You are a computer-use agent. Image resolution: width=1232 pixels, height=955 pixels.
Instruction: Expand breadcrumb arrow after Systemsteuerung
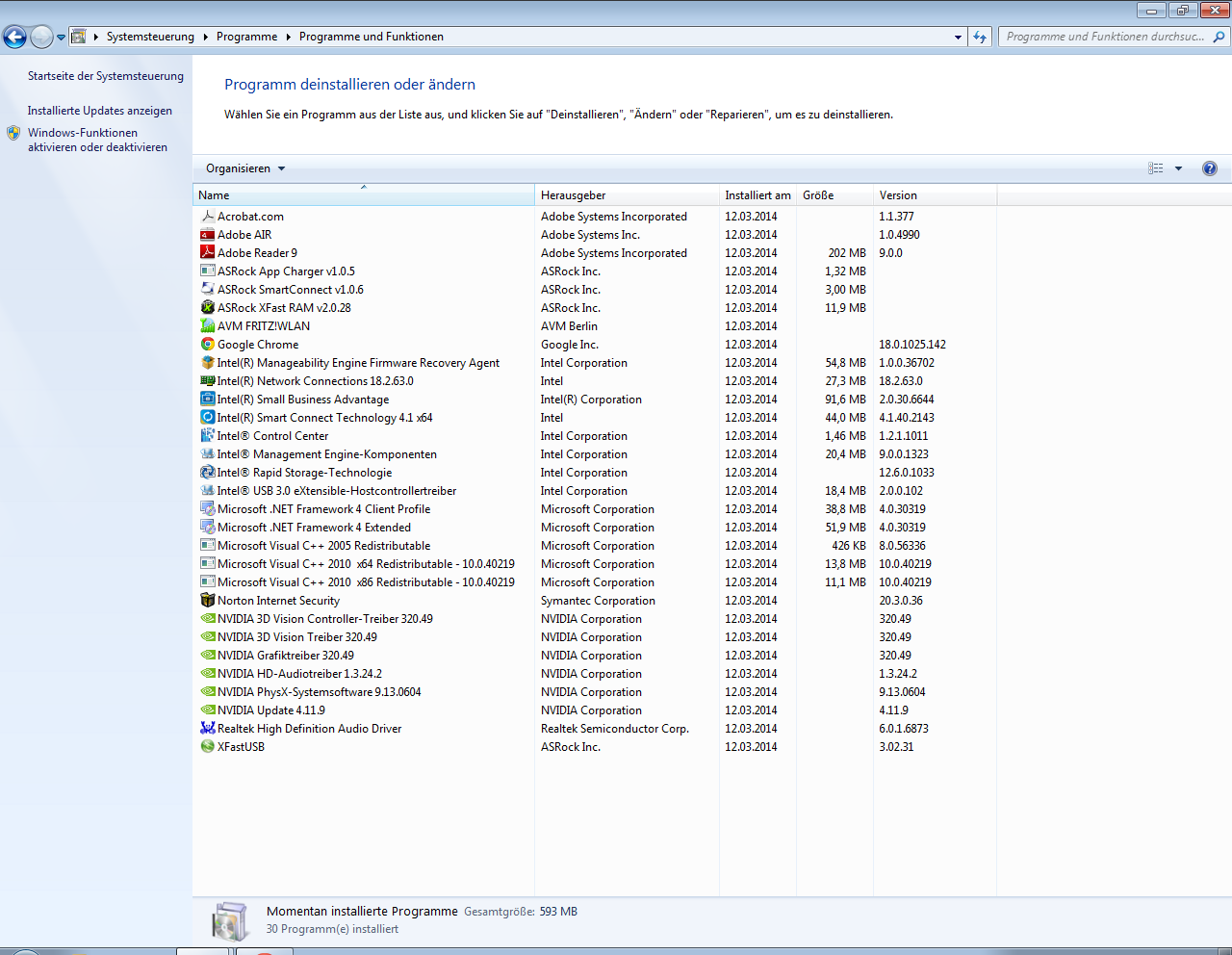[x=205, y=37]
